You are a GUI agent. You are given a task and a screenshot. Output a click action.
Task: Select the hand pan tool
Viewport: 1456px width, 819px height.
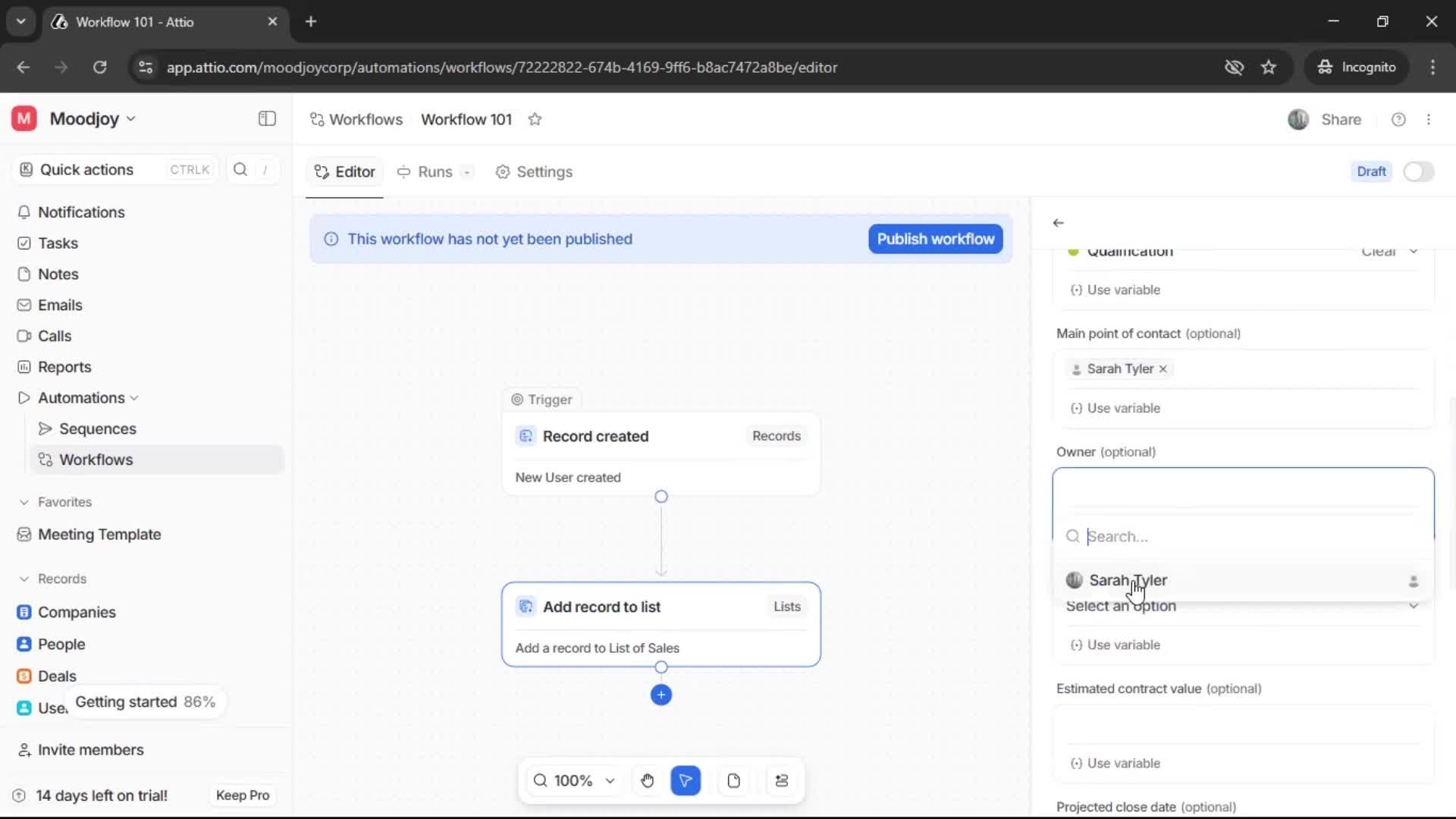pyautogui.click(x=647, y=780)
